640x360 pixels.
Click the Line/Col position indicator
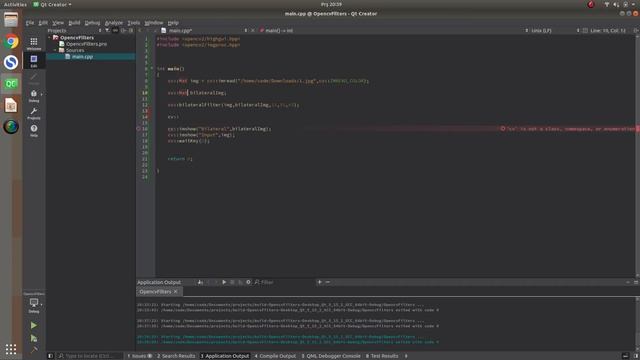coord(608,31)
